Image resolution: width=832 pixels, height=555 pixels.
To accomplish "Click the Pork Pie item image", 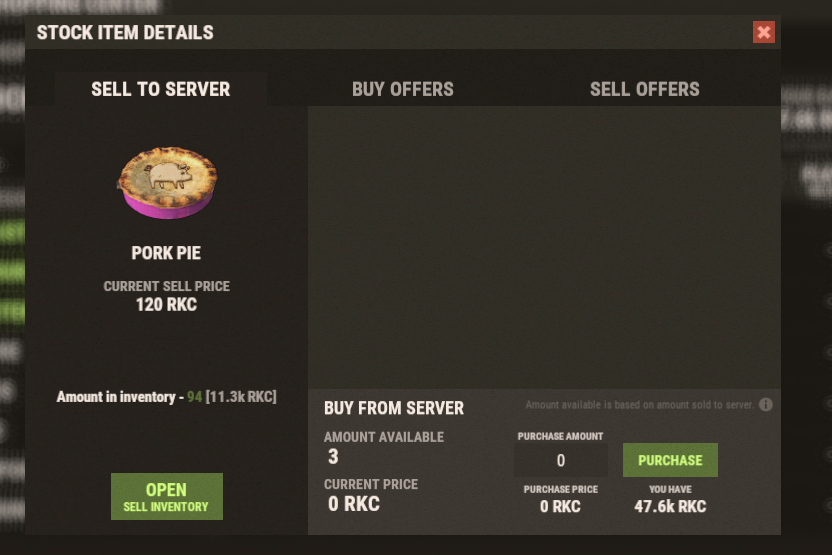I will pos(167,183).
